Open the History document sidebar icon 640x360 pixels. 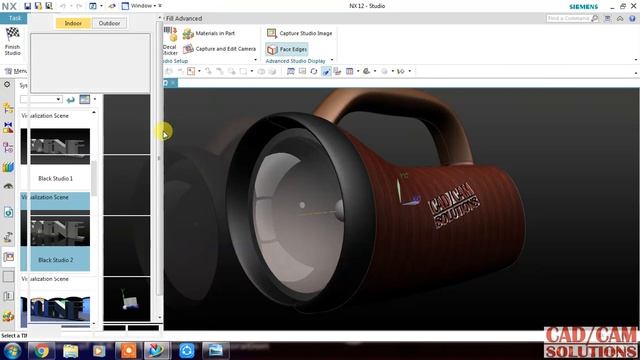point(8,212)
